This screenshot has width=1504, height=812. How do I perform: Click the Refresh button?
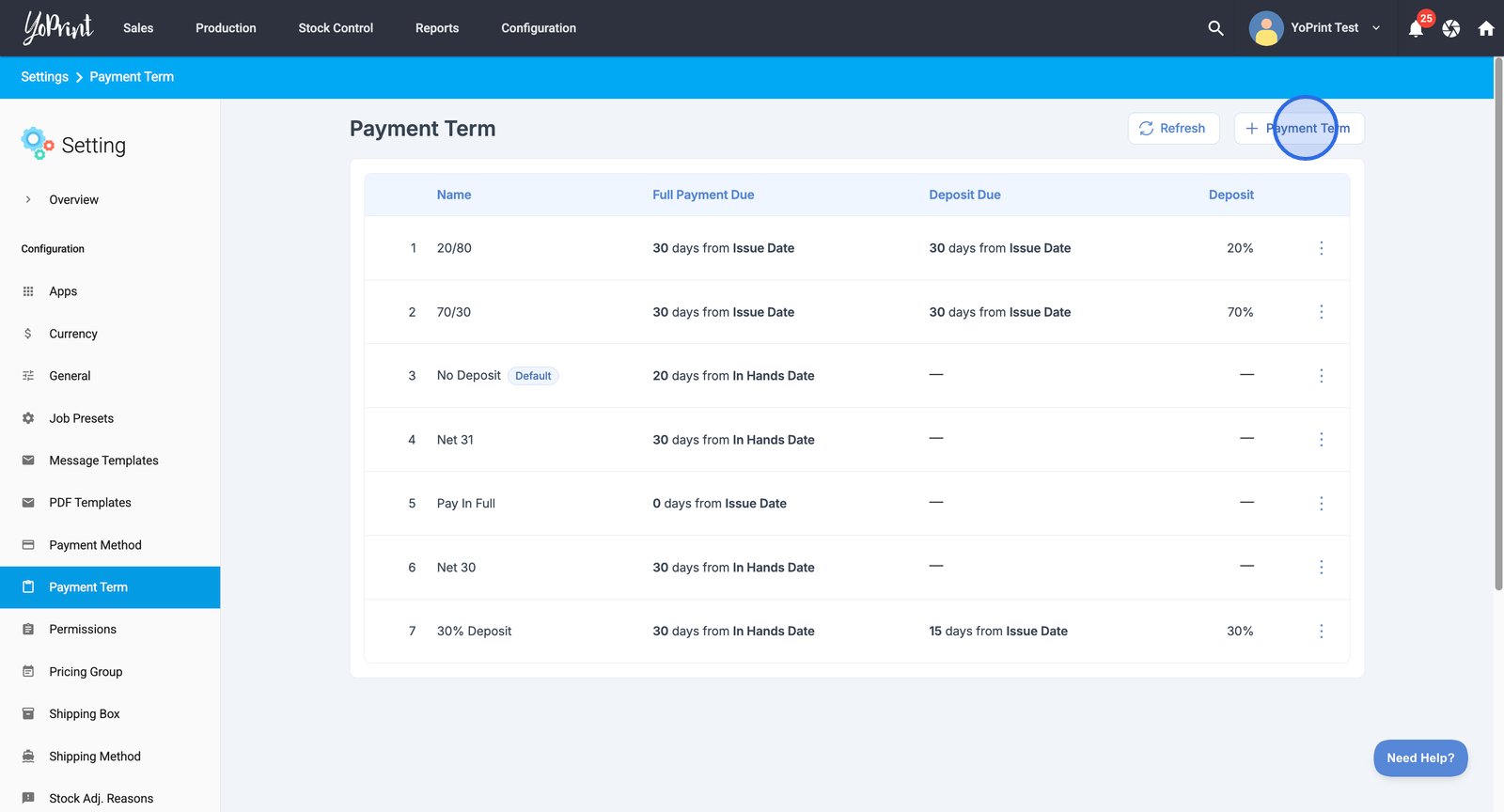(1173, 129)
